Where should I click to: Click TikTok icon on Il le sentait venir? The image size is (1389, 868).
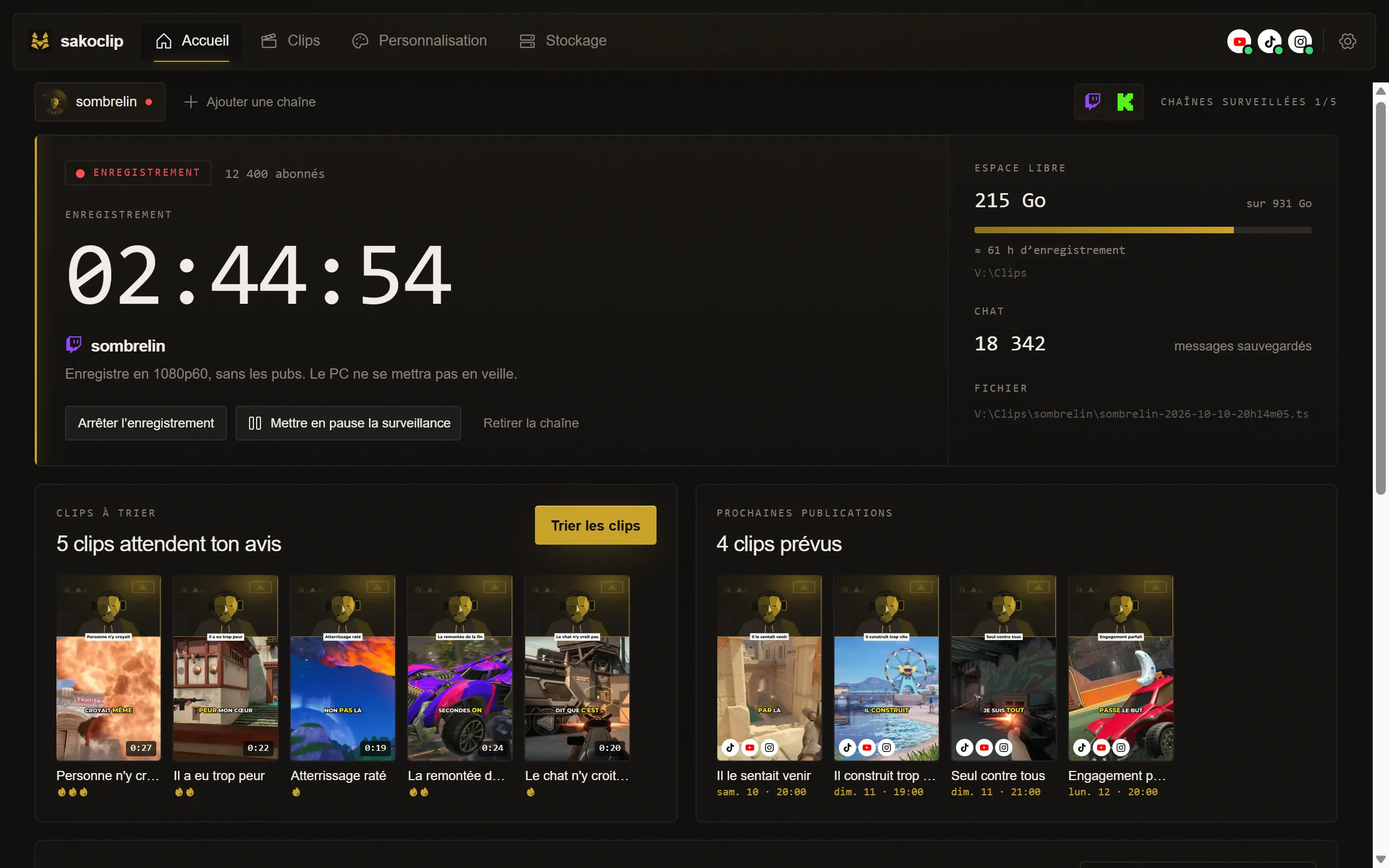coord(730,748)
